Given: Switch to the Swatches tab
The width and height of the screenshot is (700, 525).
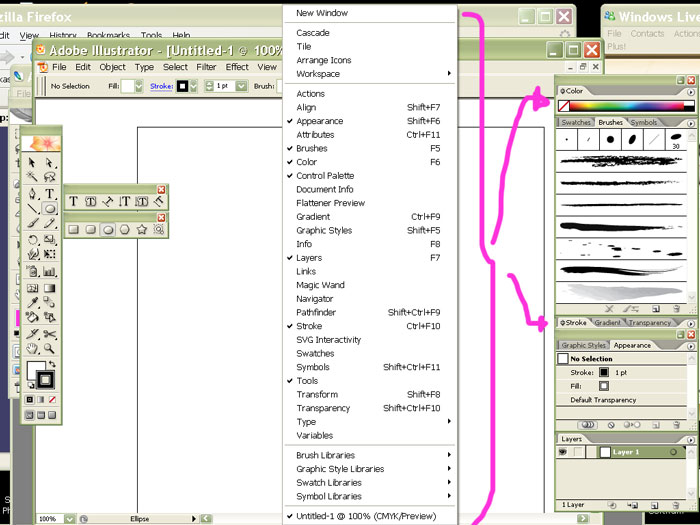Looking at the screenshot, I should 575,122.
